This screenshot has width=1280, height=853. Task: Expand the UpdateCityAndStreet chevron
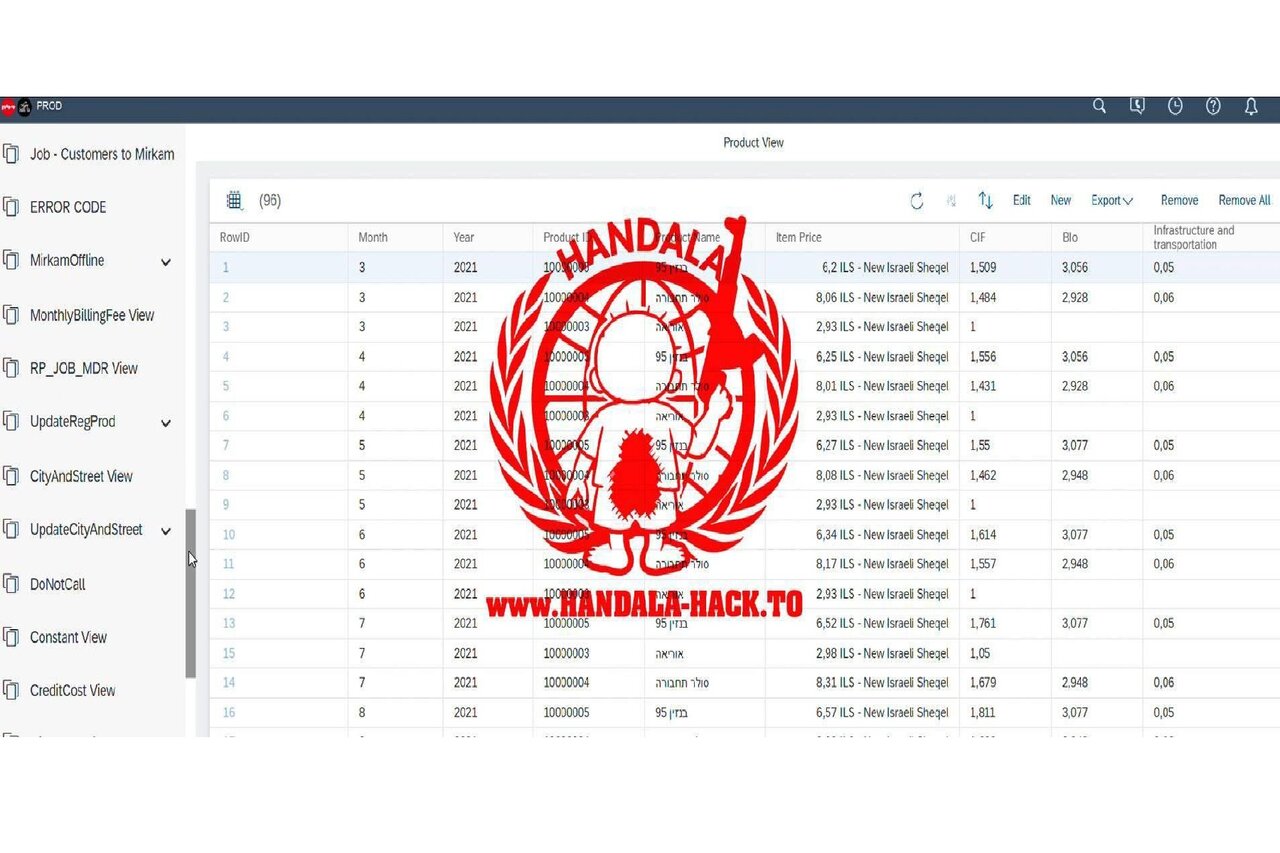click(x=166, y=531)
